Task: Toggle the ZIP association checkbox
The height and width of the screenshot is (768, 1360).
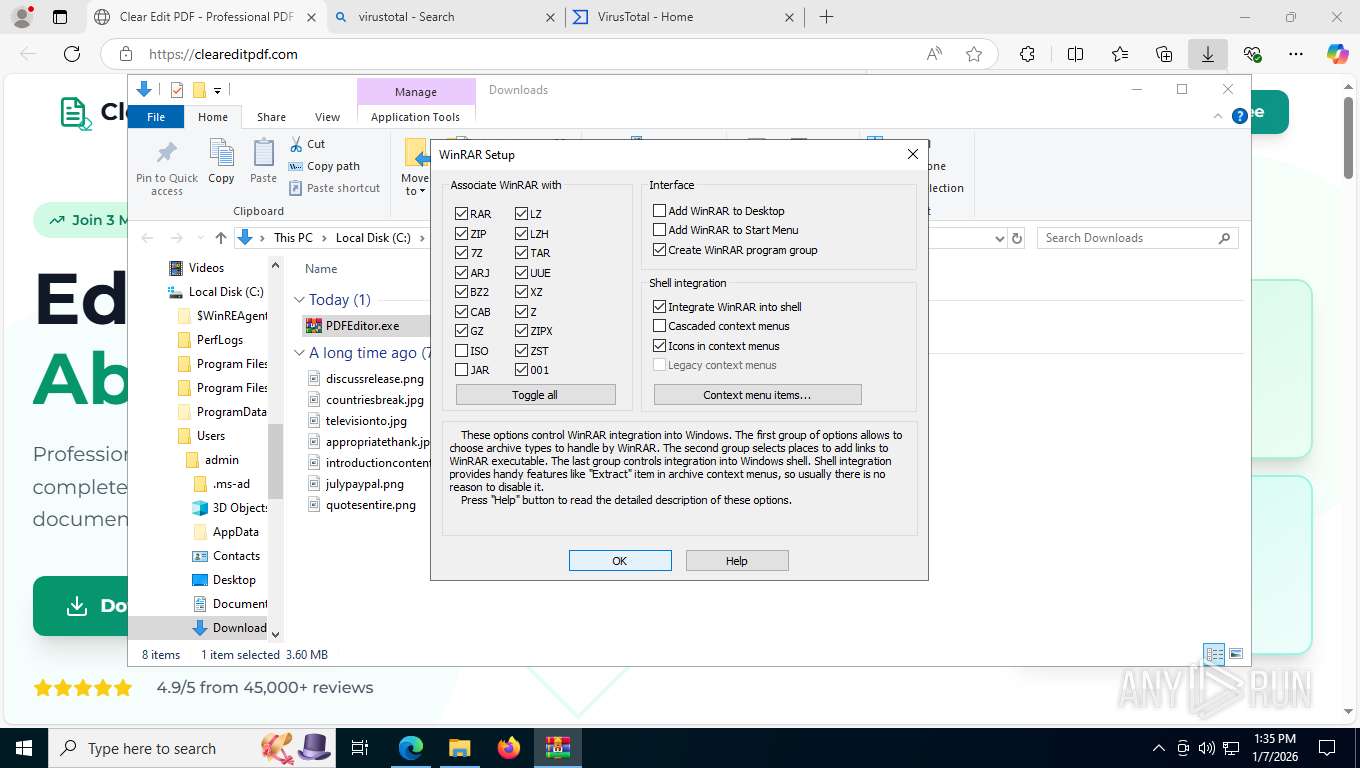Action: pos(461,233)
